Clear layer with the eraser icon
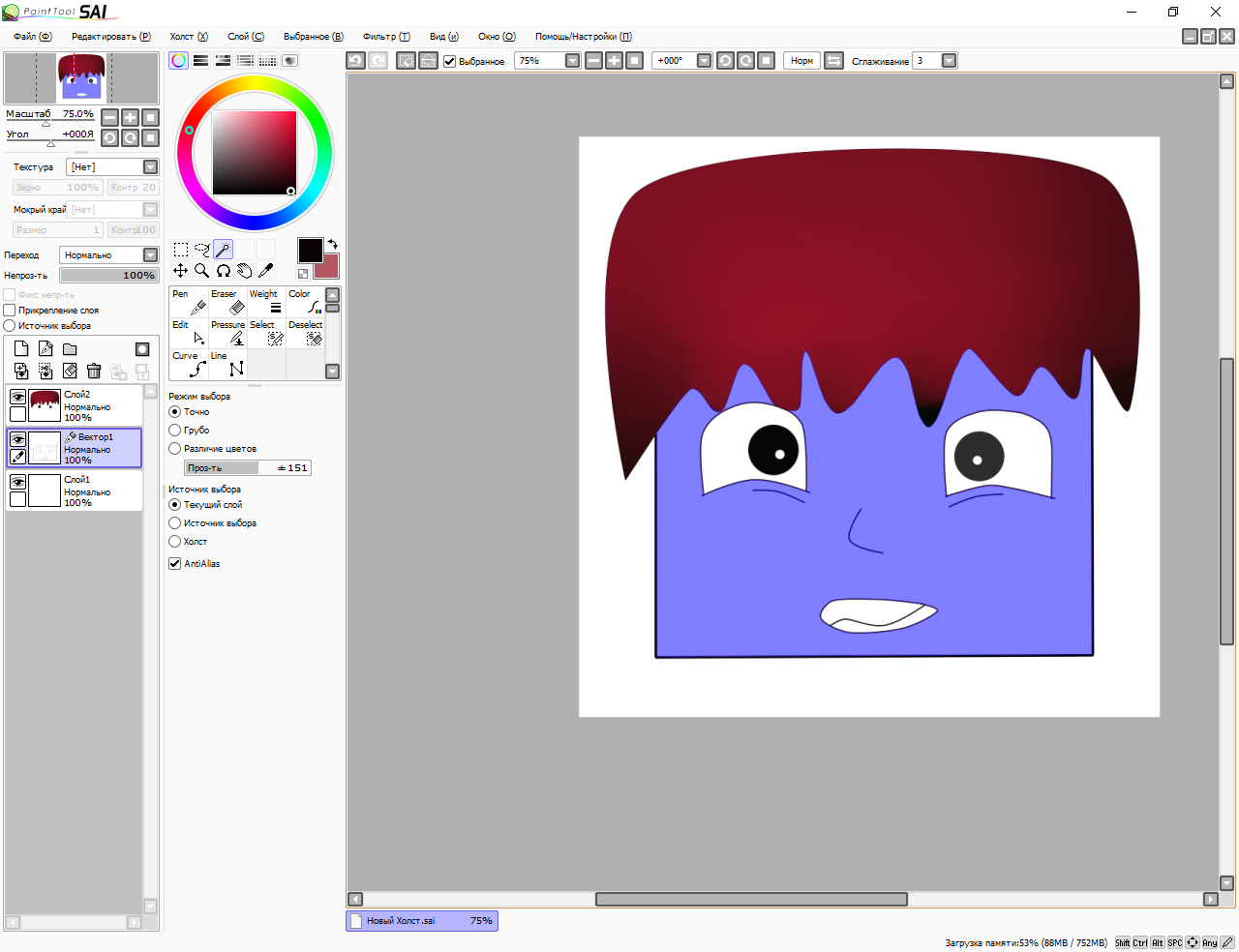The width and height of the screenshot is (1239, 952). click(x=70, y=371)
